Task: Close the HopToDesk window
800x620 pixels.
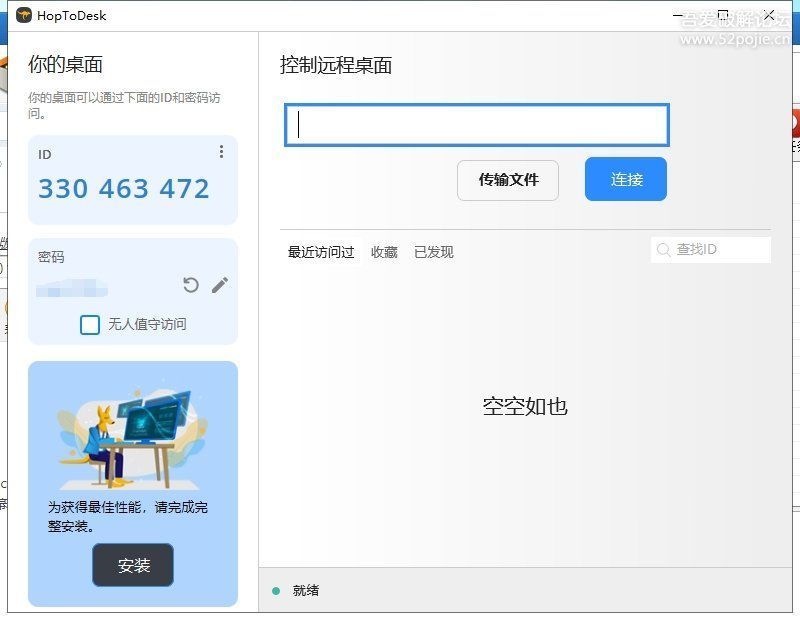Action: click(769, 15)
